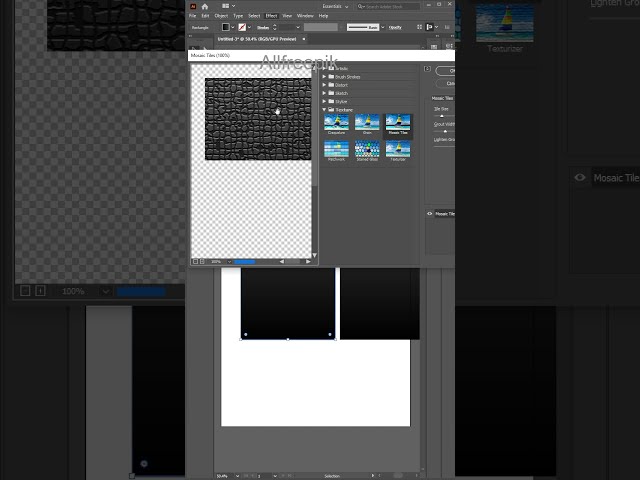This screenshot has height=480, width=640.
Task: Select the Craquelure texture thumbnail
Action: [x=336, y=124]
